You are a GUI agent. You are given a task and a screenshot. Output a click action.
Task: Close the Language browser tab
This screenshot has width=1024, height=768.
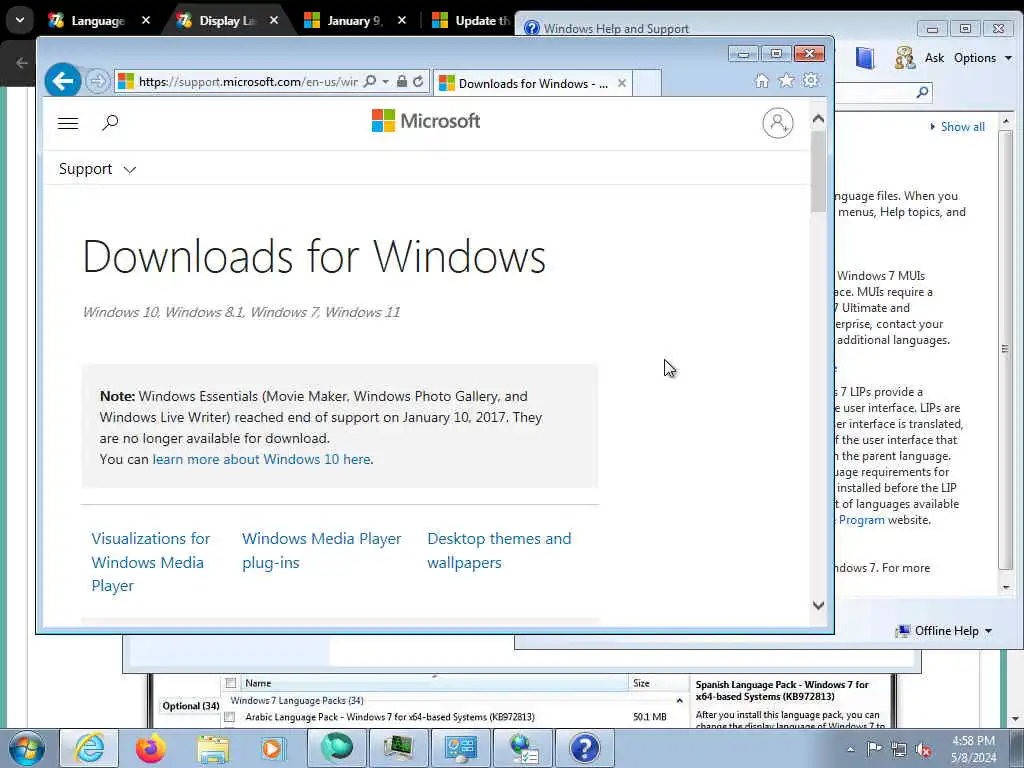coord(146,20)
